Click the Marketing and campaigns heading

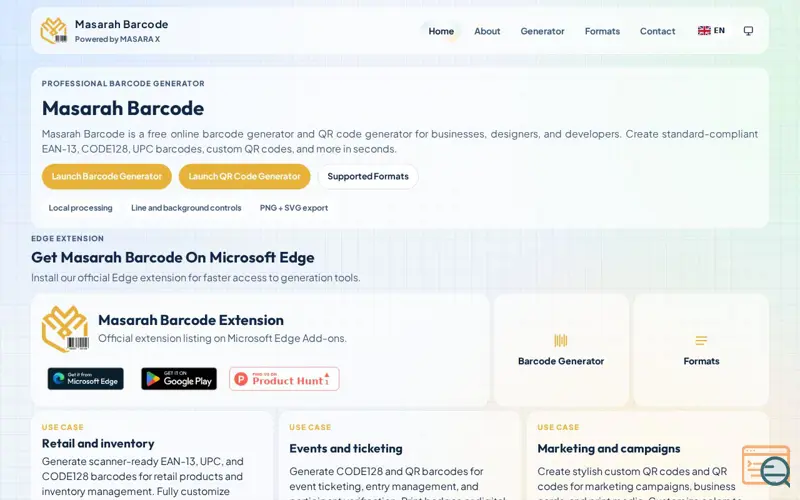click(609, 448)
